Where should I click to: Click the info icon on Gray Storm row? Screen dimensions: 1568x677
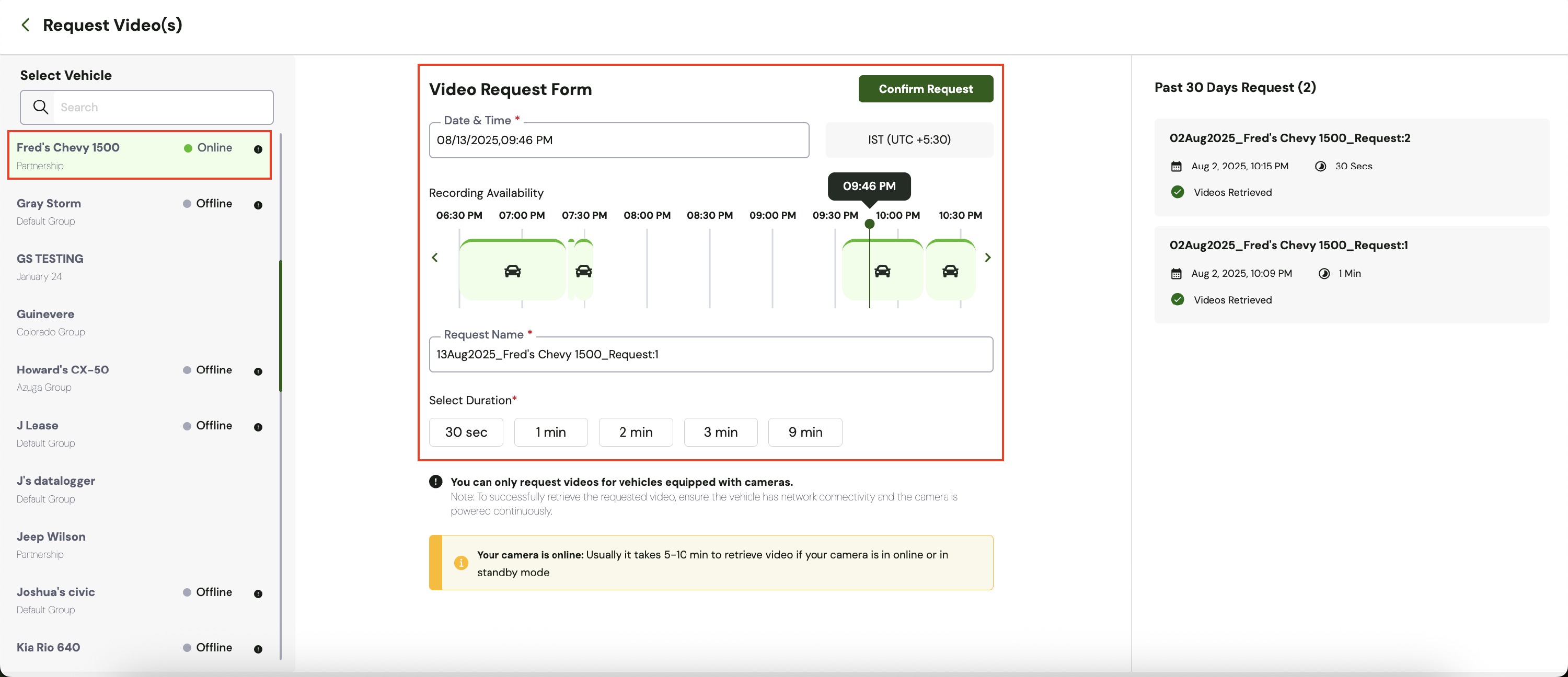[x=258, y=205]
